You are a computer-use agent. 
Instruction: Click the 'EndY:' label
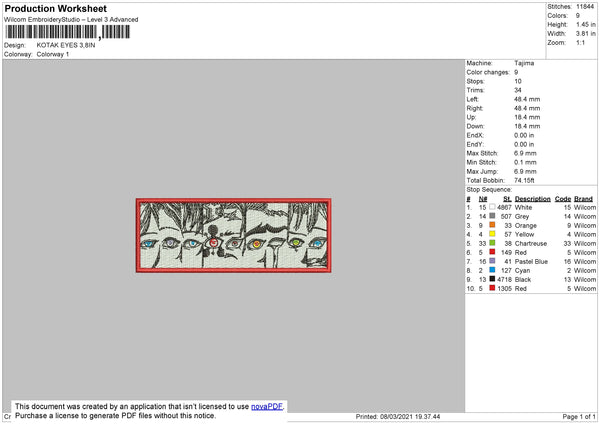point(475,144)
